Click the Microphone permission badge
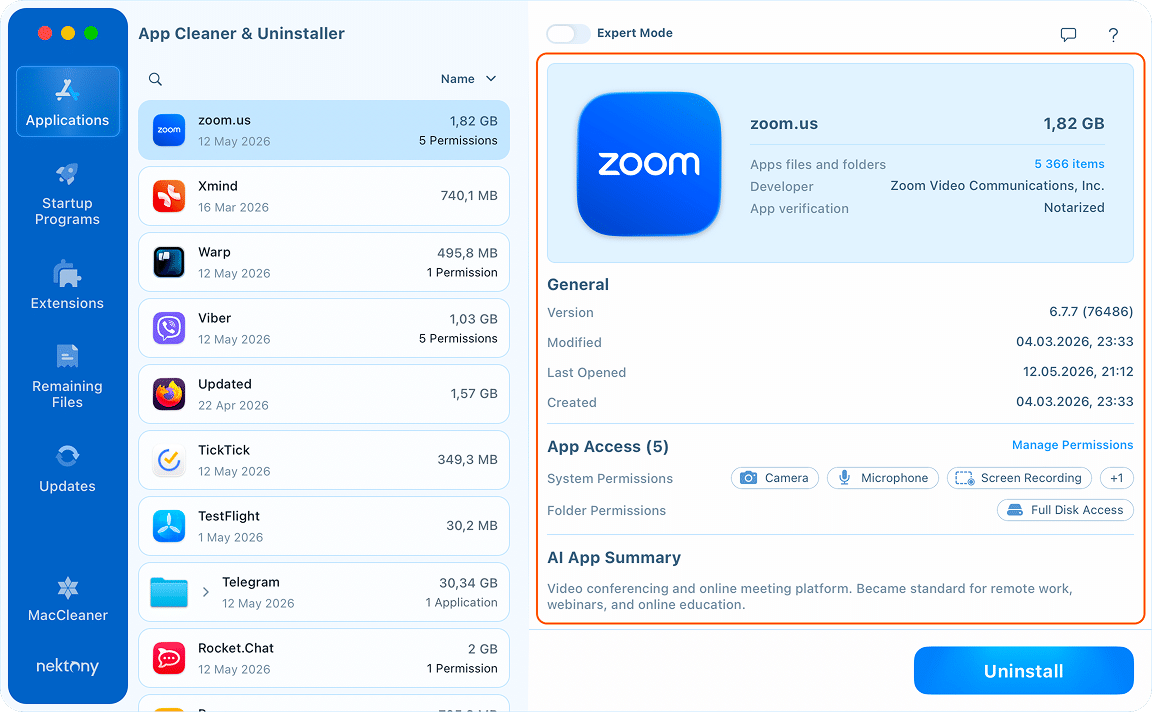This screenshot has height=712, width=1152. (x=883, y=478)
